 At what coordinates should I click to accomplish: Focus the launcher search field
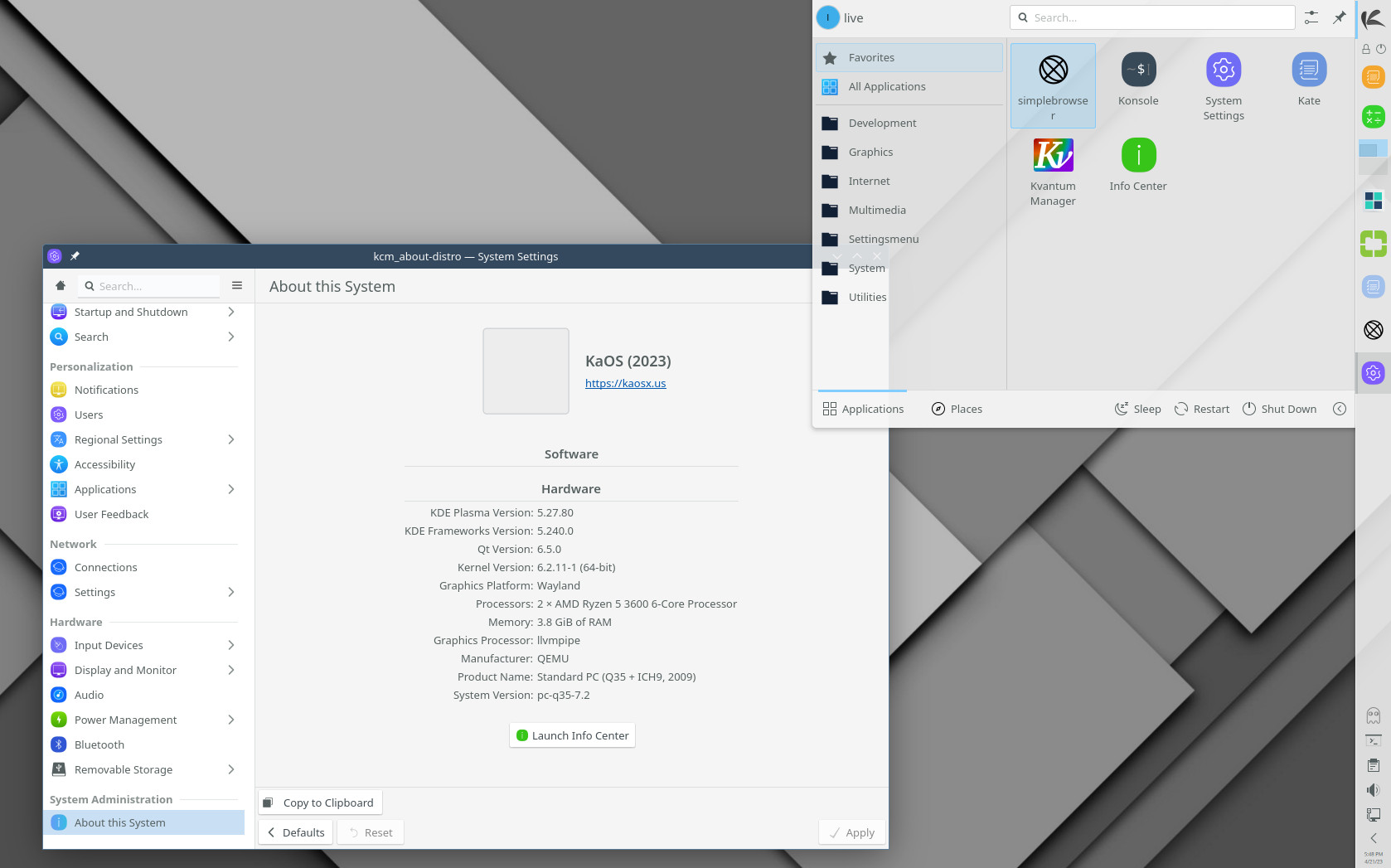(x=1152, y=17)
